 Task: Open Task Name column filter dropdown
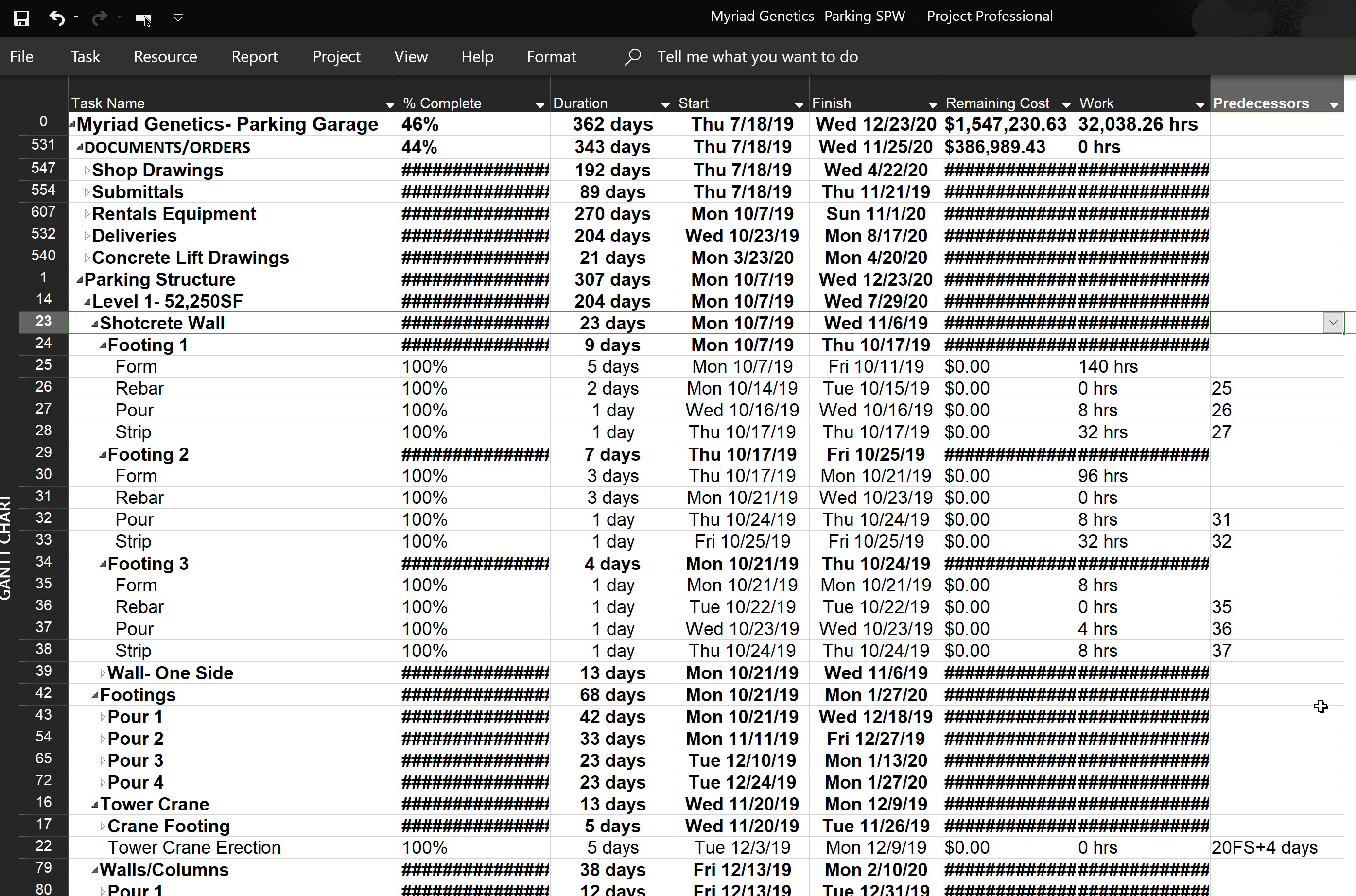point(390,105)
